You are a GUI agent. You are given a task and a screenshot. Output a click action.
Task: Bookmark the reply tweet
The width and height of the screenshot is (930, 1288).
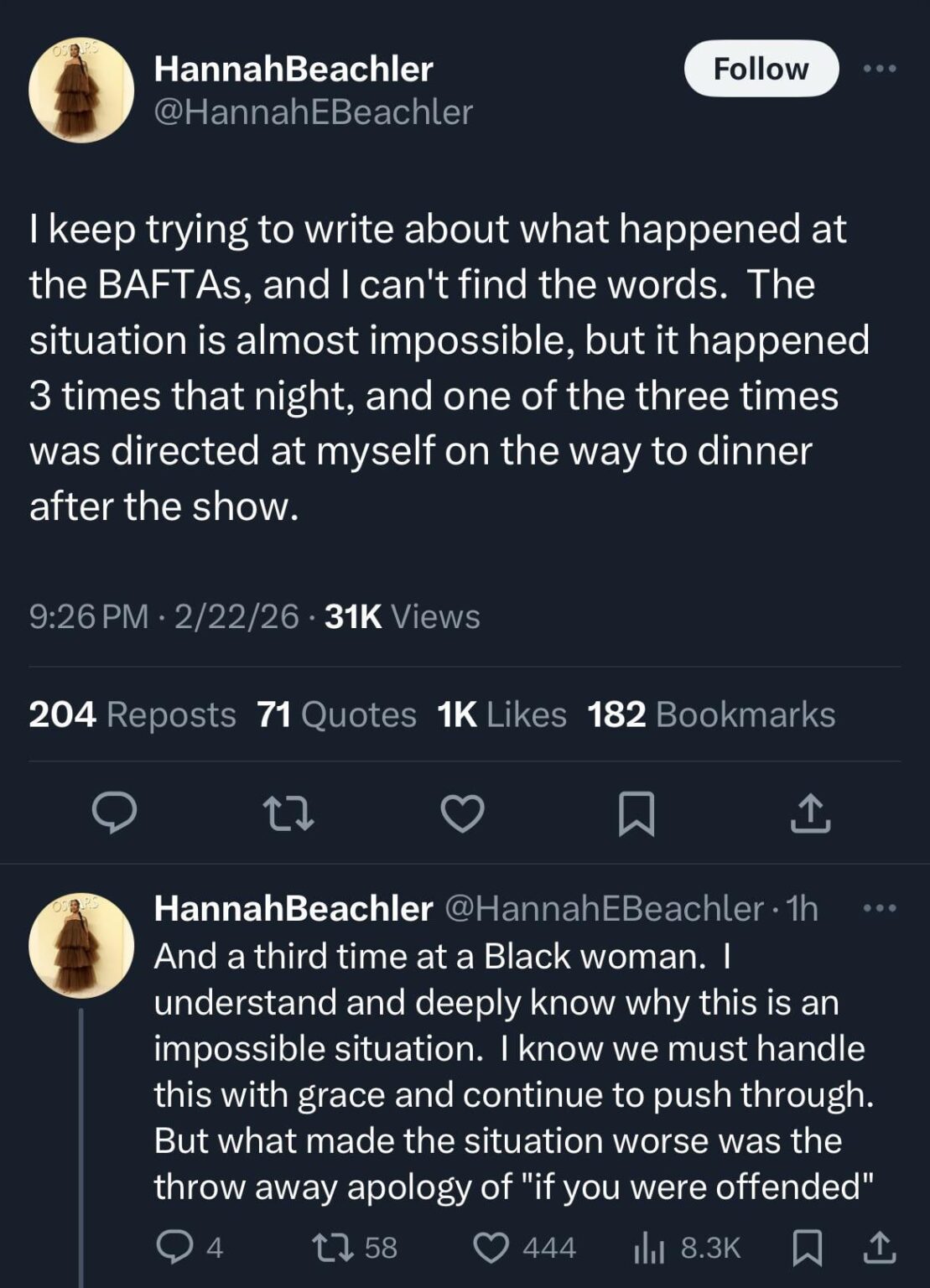807,1247
